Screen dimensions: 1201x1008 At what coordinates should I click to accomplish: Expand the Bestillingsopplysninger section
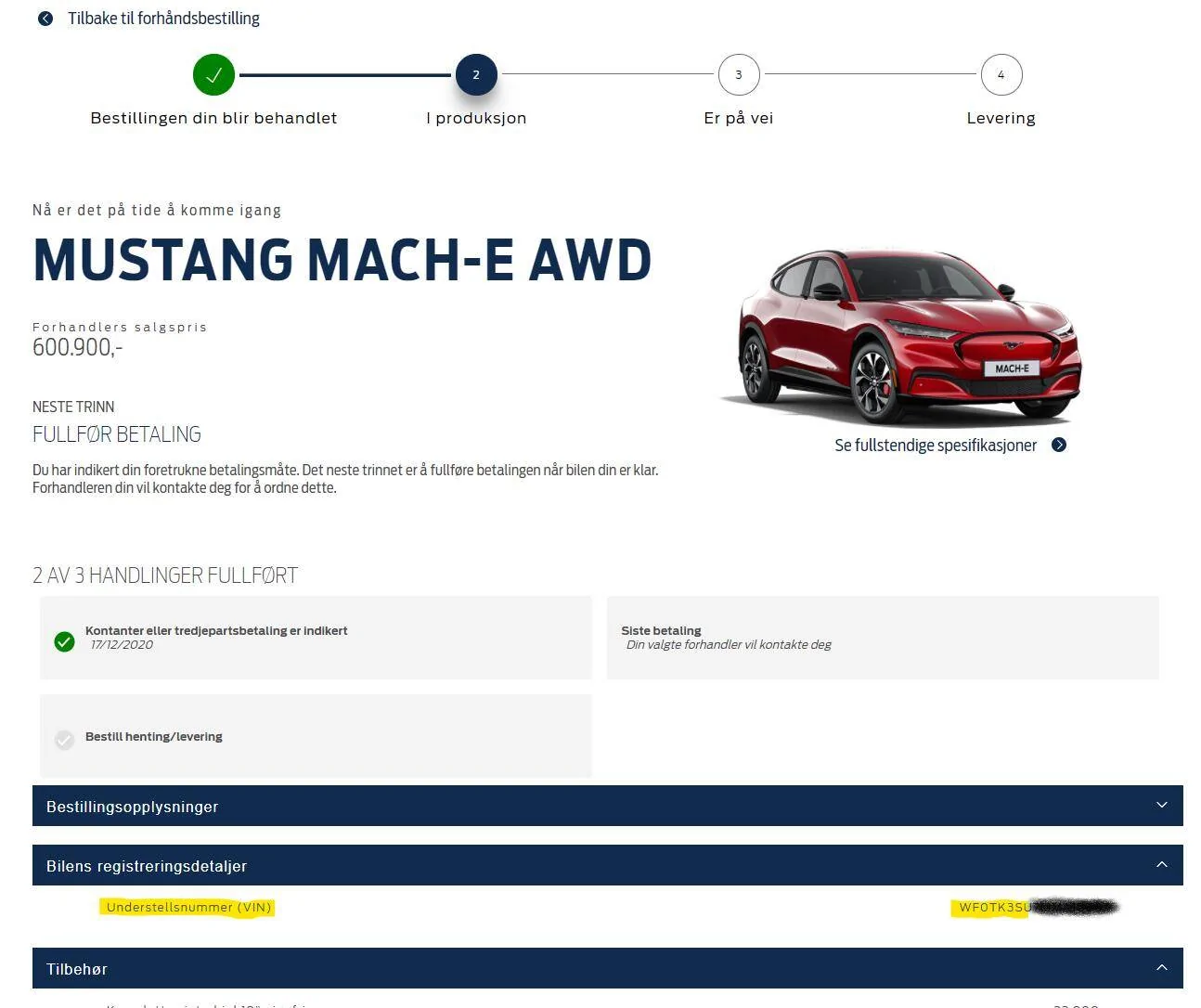607,806
